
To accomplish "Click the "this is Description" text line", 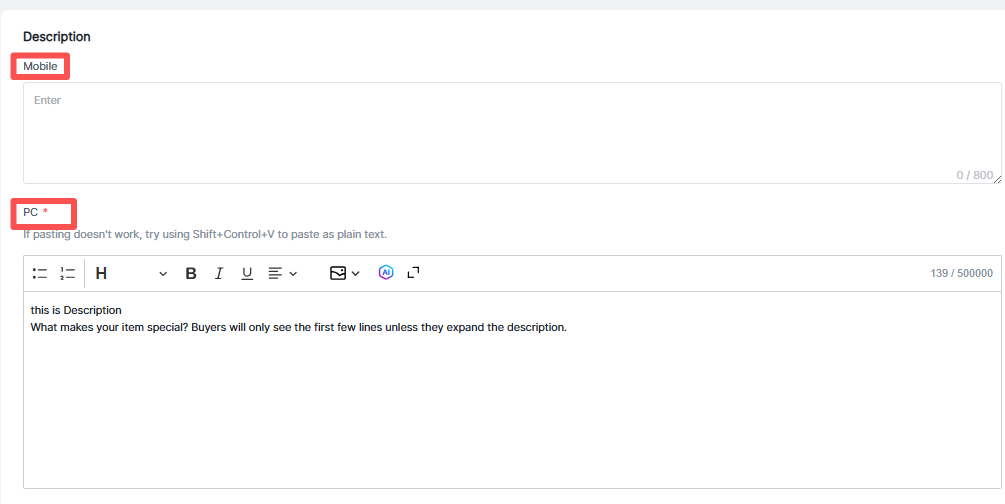I will tap(76, 310).
